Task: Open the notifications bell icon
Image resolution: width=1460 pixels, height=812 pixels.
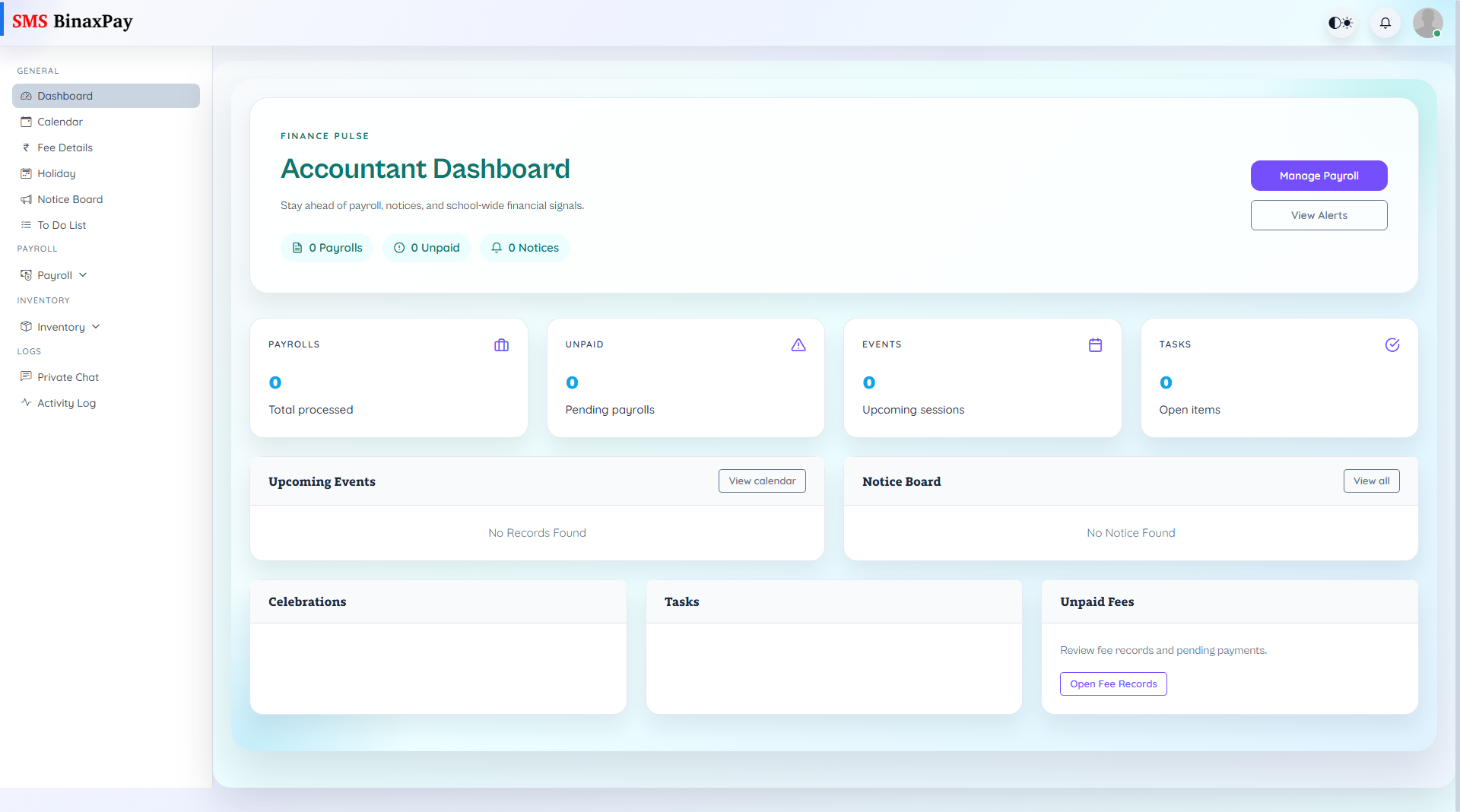Action: coord(1385,23)
